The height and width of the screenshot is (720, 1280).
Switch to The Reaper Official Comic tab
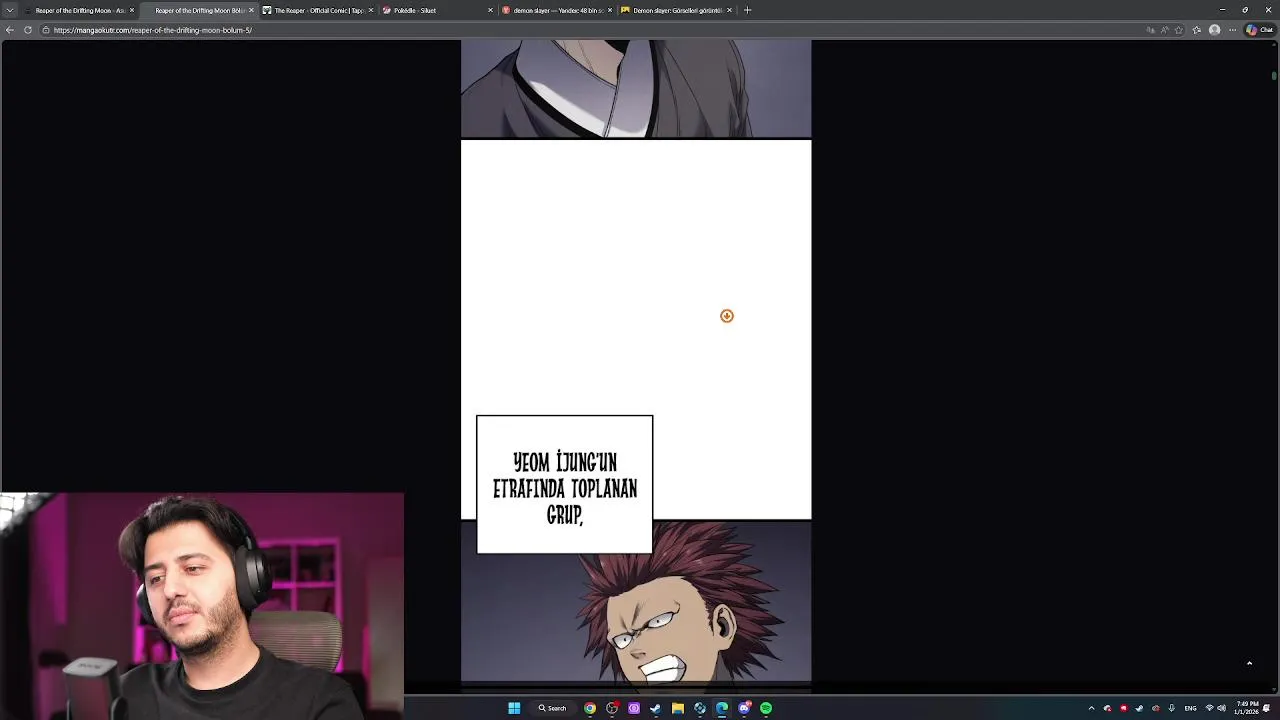[x=318, y=10]
